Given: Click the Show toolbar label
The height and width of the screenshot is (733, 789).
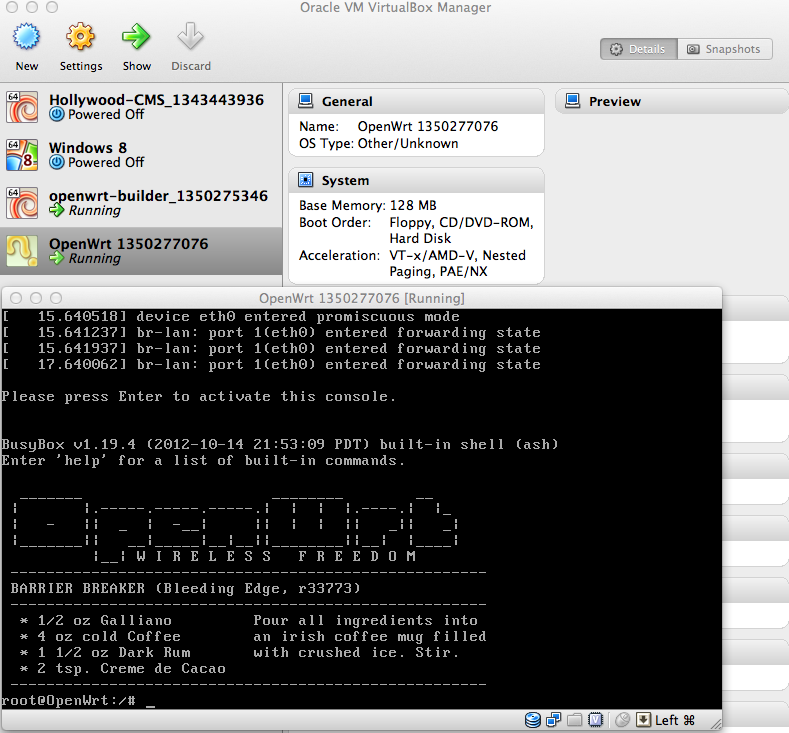Looking at the screenshot, I should (x=137, y=66).
